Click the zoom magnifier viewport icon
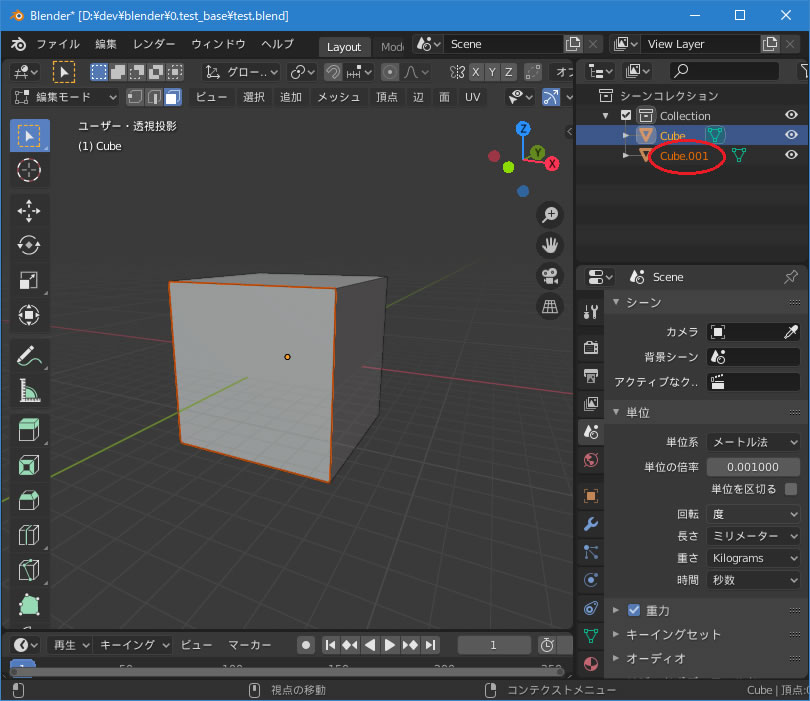 (x=550, y=214)
